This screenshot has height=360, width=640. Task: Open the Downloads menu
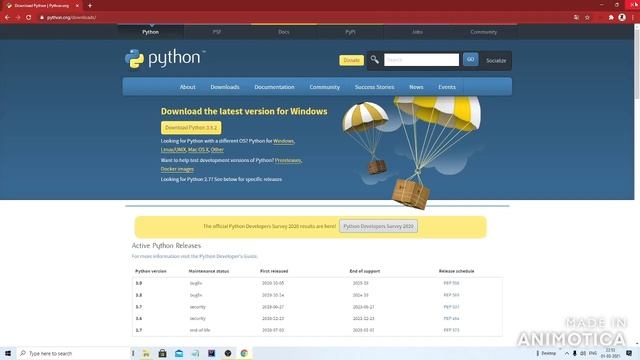[225, 87]
